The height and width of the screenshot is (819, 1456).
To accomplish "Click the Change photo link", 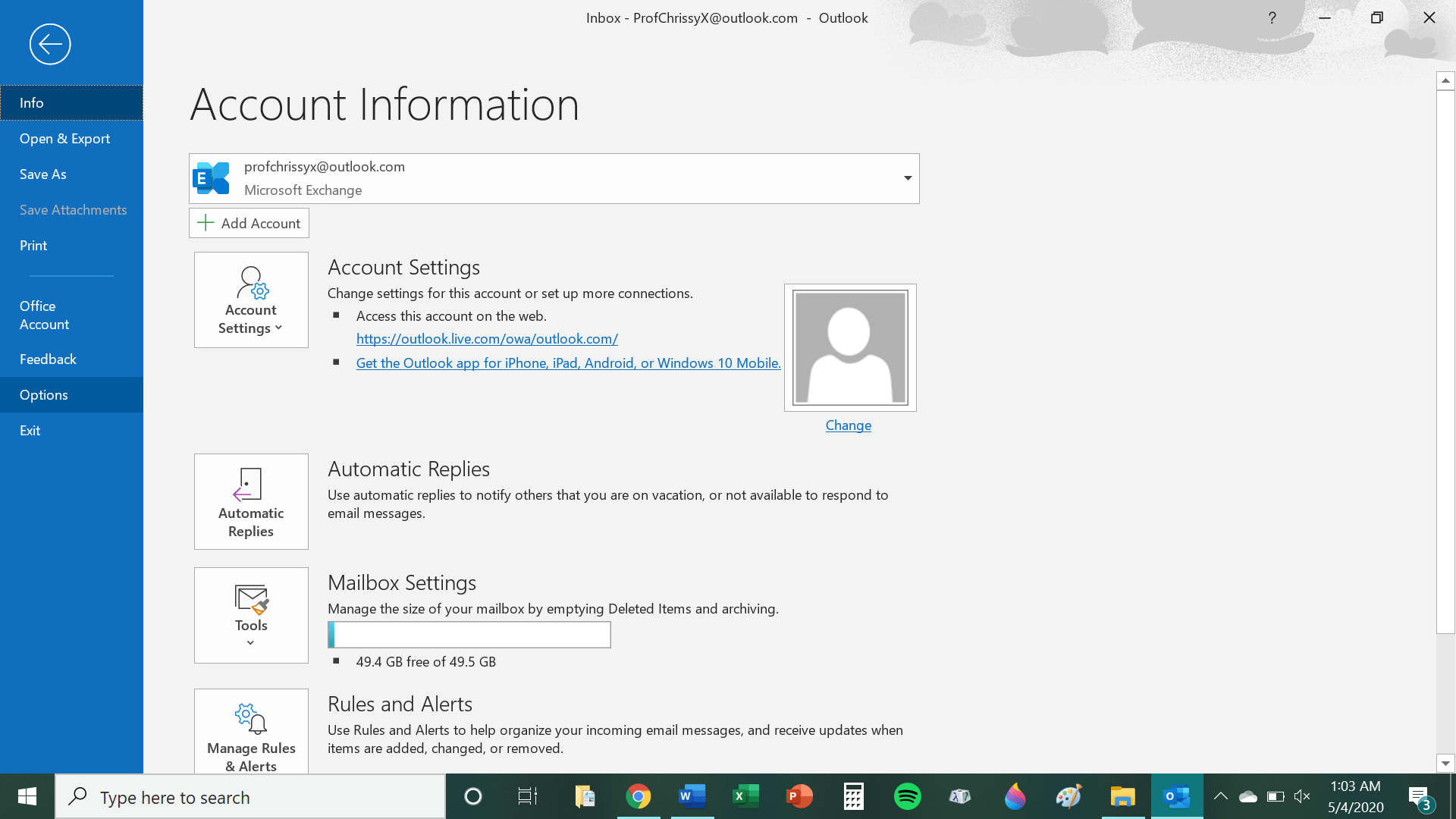I will [848, 425].
